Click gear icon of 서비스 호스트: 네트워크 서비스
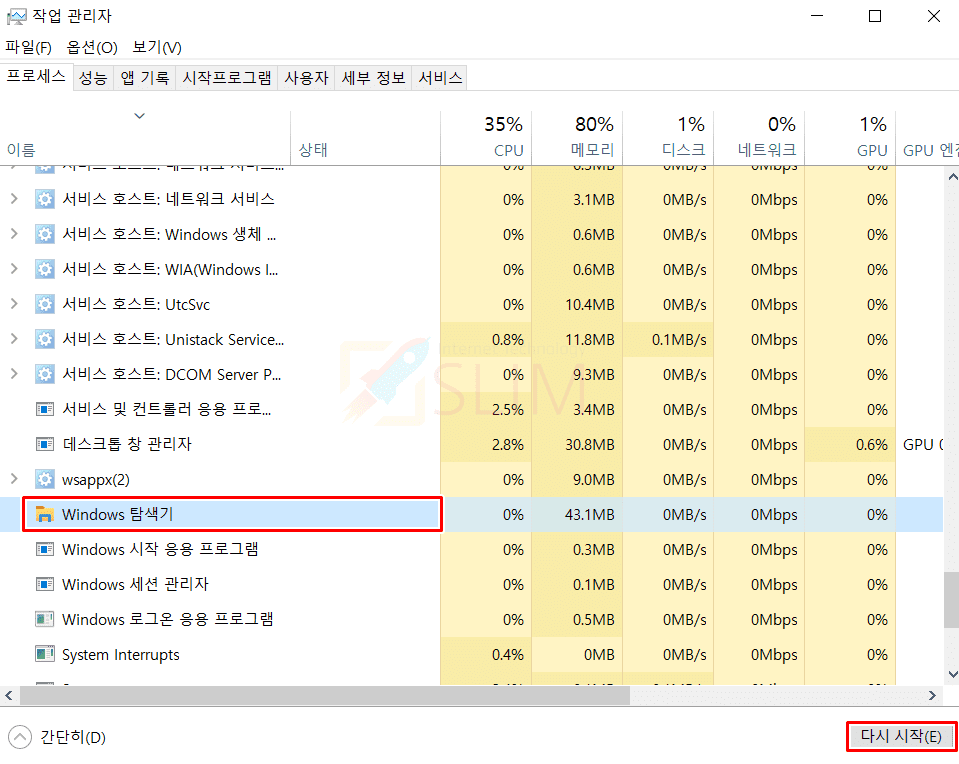This screenshot has height=764, width=959. click(45, 199)
